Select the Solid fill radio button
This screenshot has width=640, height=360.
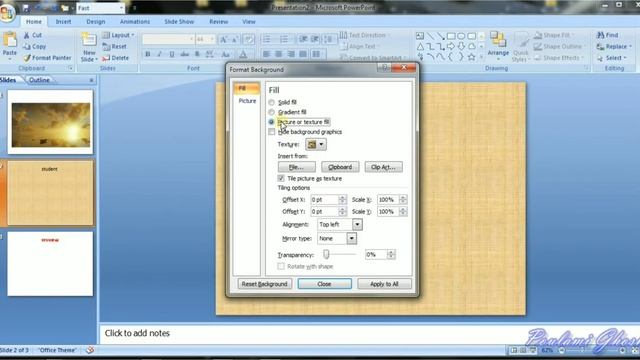(x=271, y=102)
